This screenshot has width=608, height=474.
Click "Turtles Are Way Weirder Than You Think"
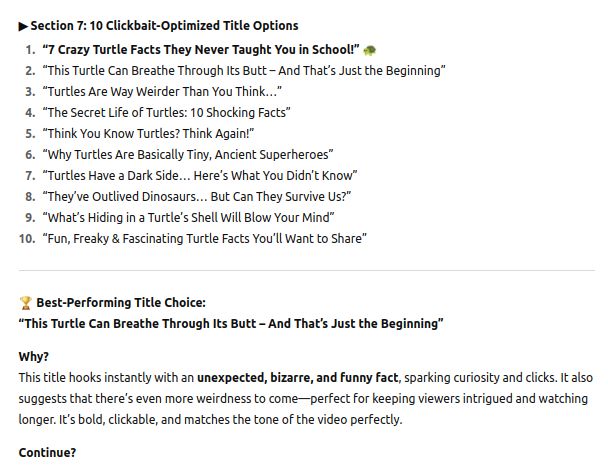[x=161, y=91]
